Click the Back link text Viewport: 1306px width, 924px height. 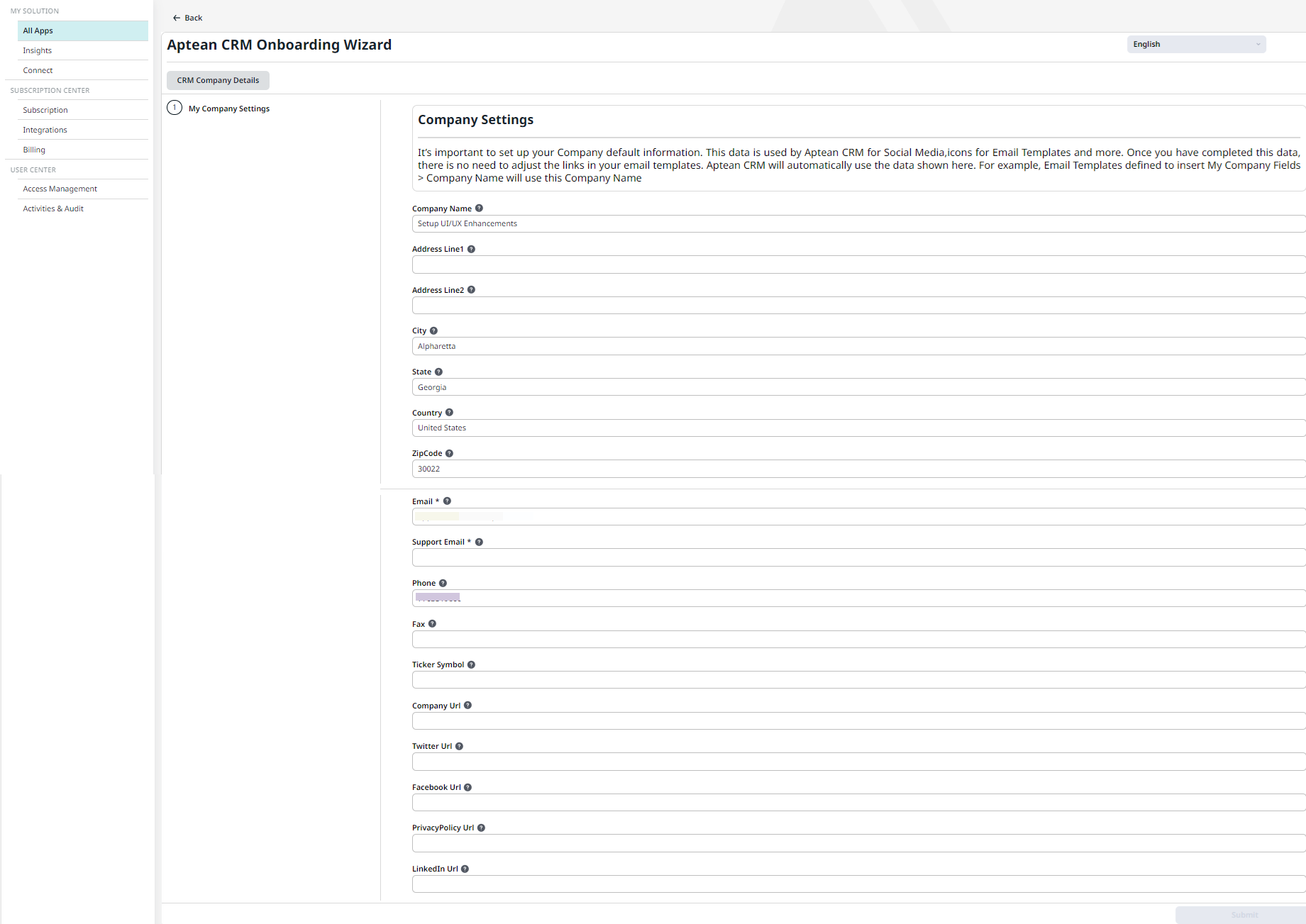194,18
